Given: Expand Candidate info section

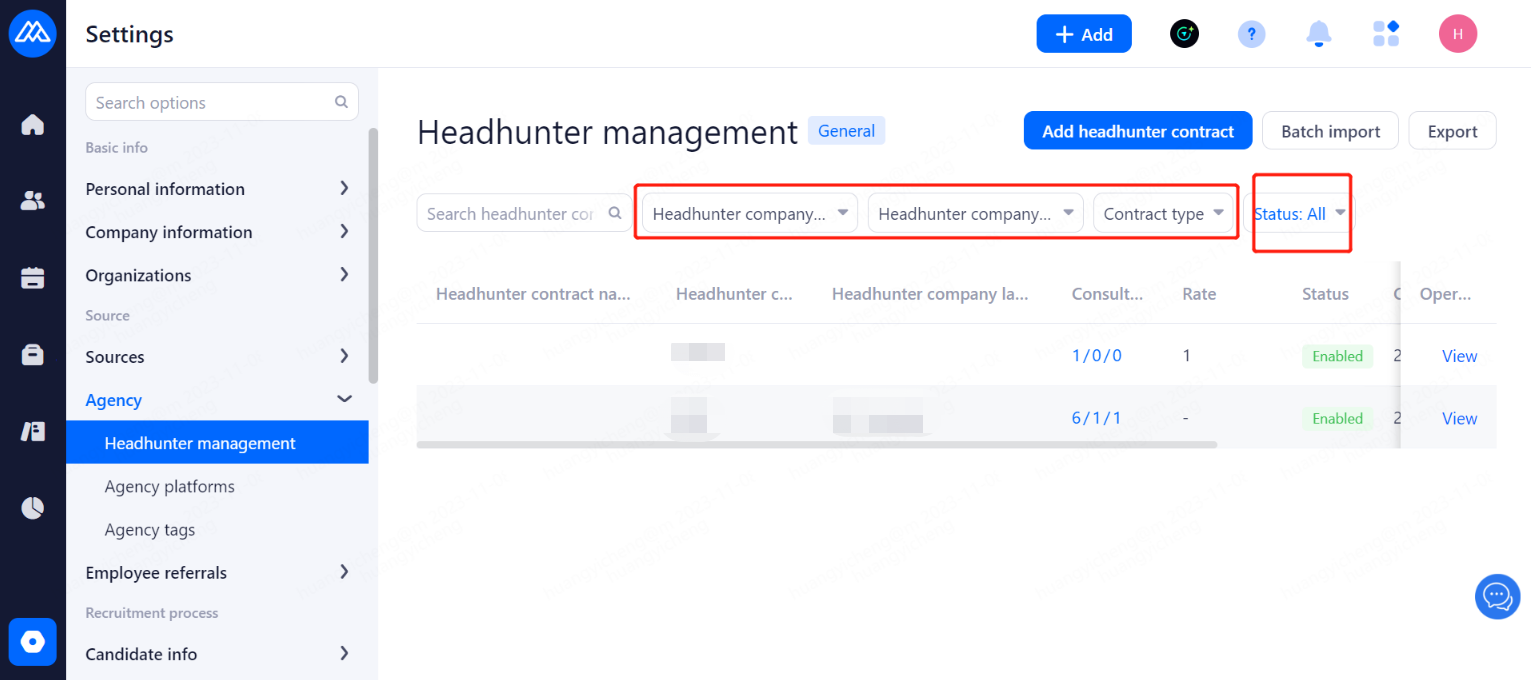Looking at the screenshot, I should pyautogui.click(x=217, y=654).
